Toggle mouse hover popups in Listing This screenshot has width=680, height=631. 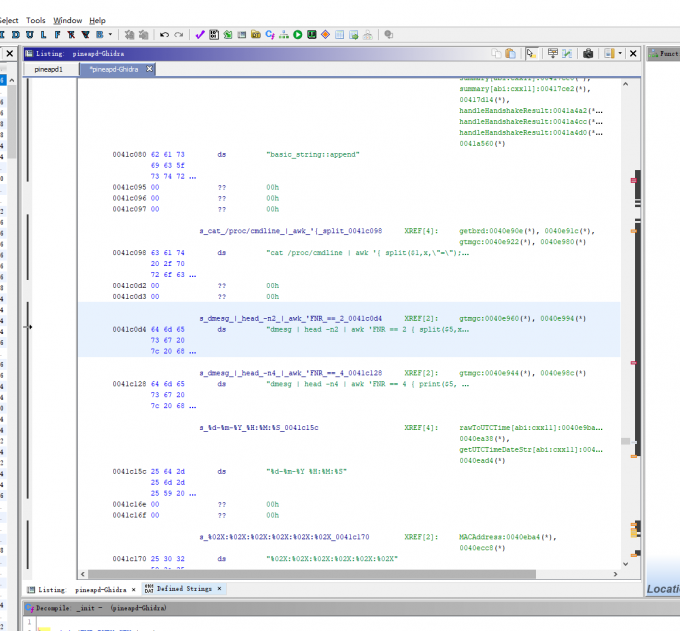pos(531,53)
